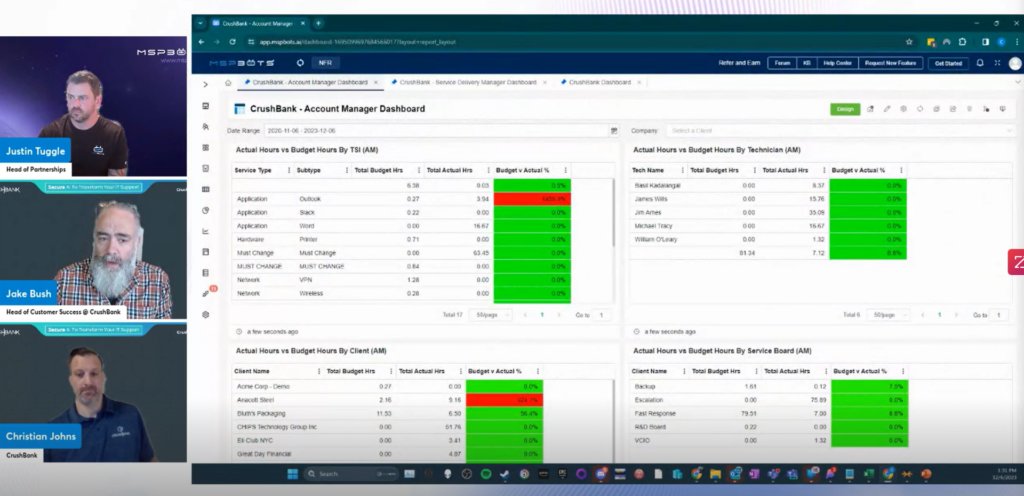
Task: Click the browser address bar URL
Action: pyautogui.click(x=357, y=42)
